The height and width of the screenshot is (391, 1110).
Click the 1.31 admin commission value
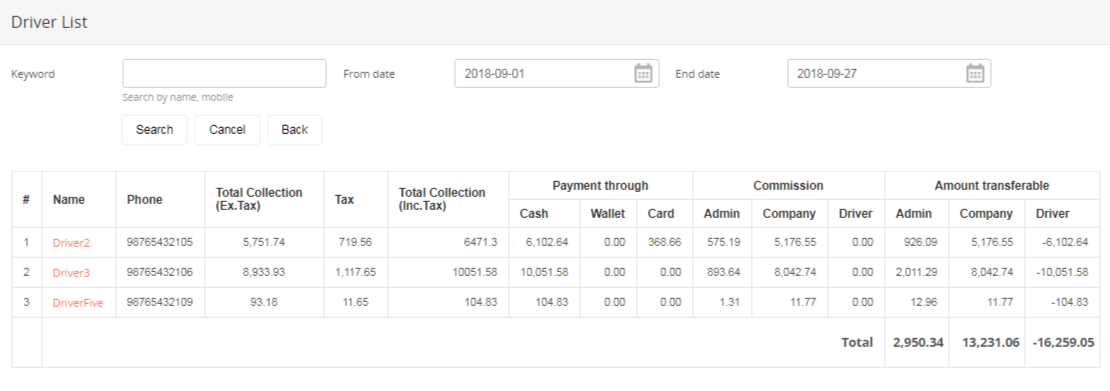(x=729, y=302)
